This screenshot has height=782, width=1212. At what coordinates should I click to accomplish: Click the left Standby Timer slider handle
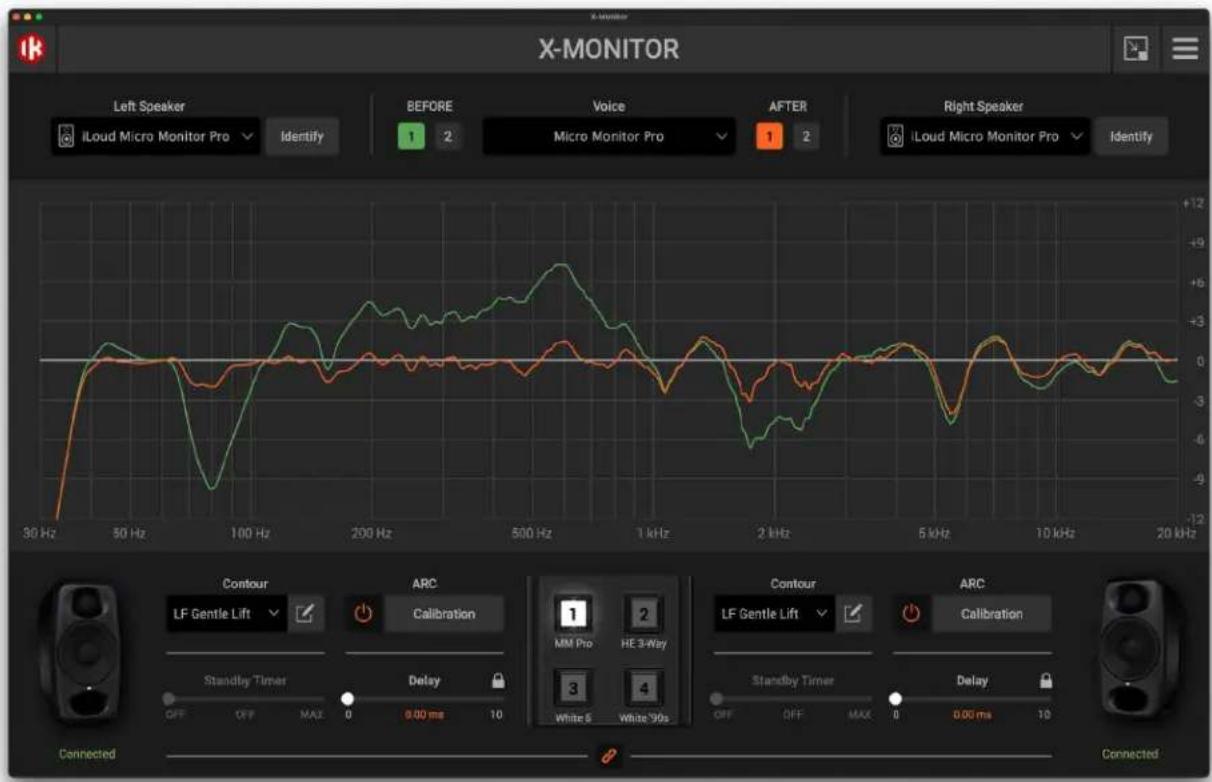(168, 699)
